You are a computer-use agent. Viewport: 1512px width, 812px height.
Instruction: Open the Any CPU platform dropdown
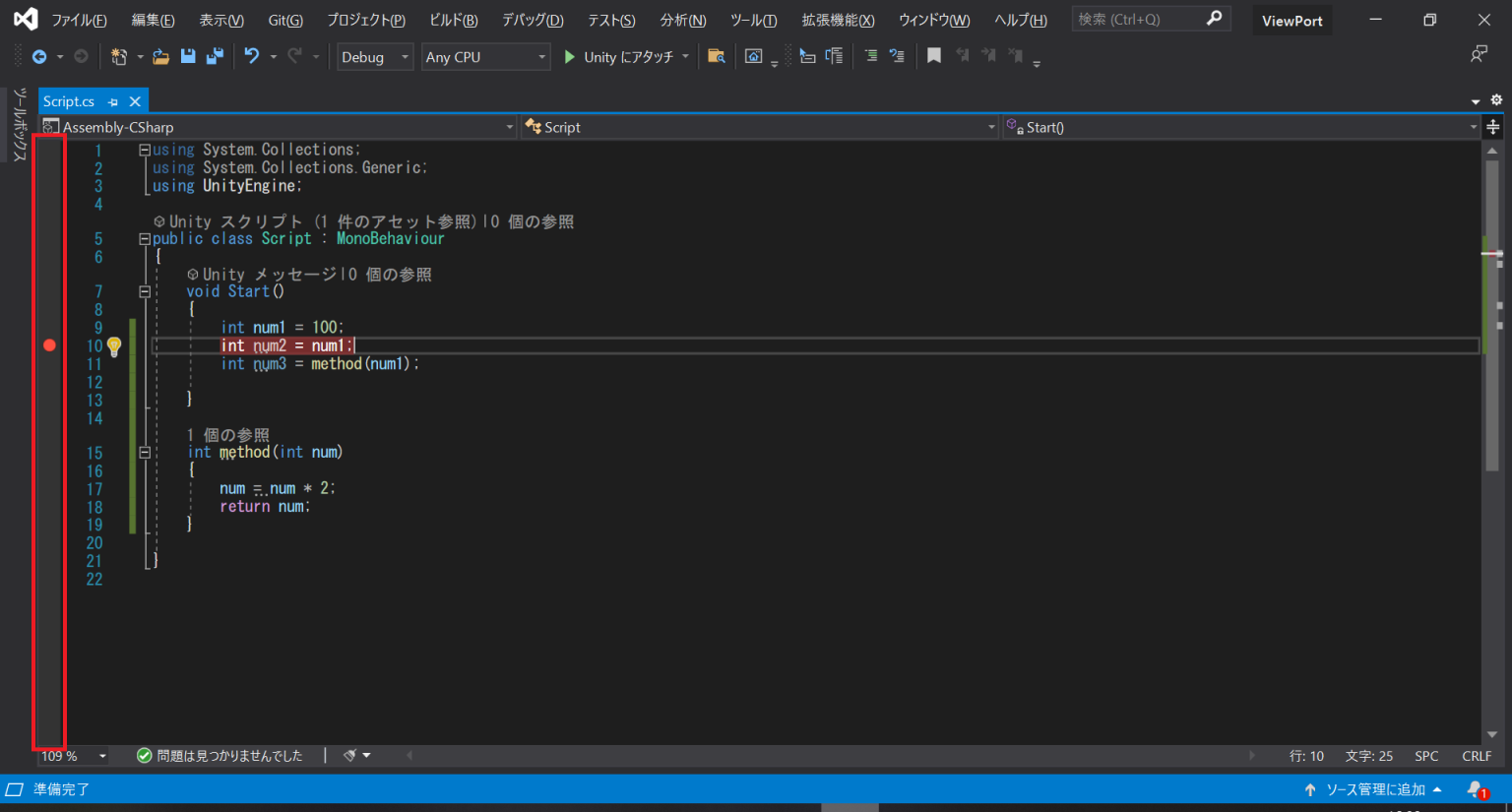[x=485, y=57]
